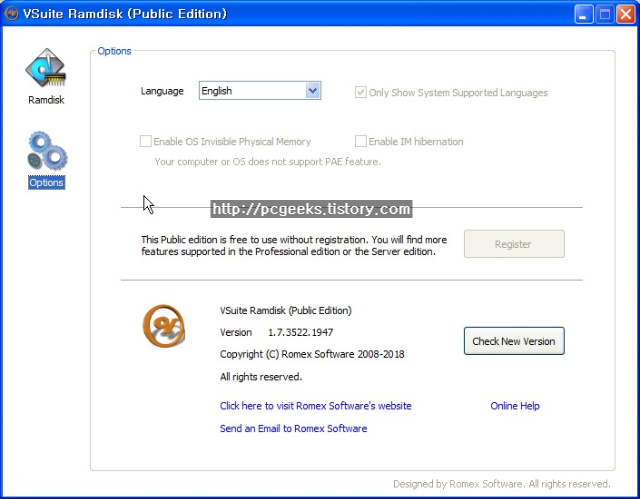The image size is (640, 499).
Task: Close the VSuite Ramdisk window
Action: [625, 14]
